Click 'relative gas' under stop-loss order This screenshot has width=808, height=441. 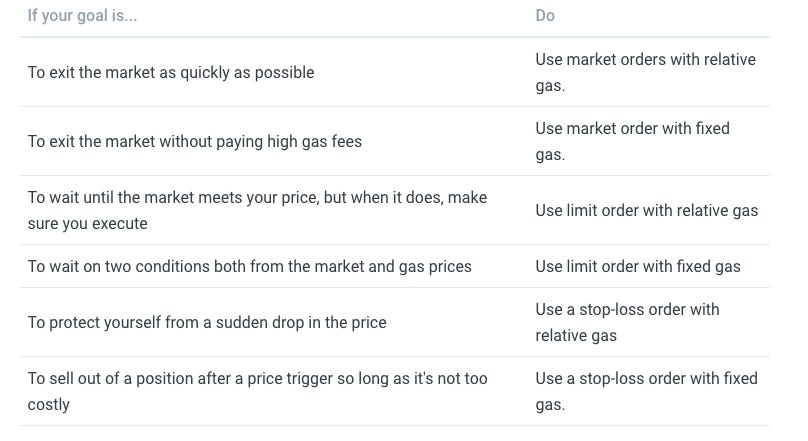[576, 336]
